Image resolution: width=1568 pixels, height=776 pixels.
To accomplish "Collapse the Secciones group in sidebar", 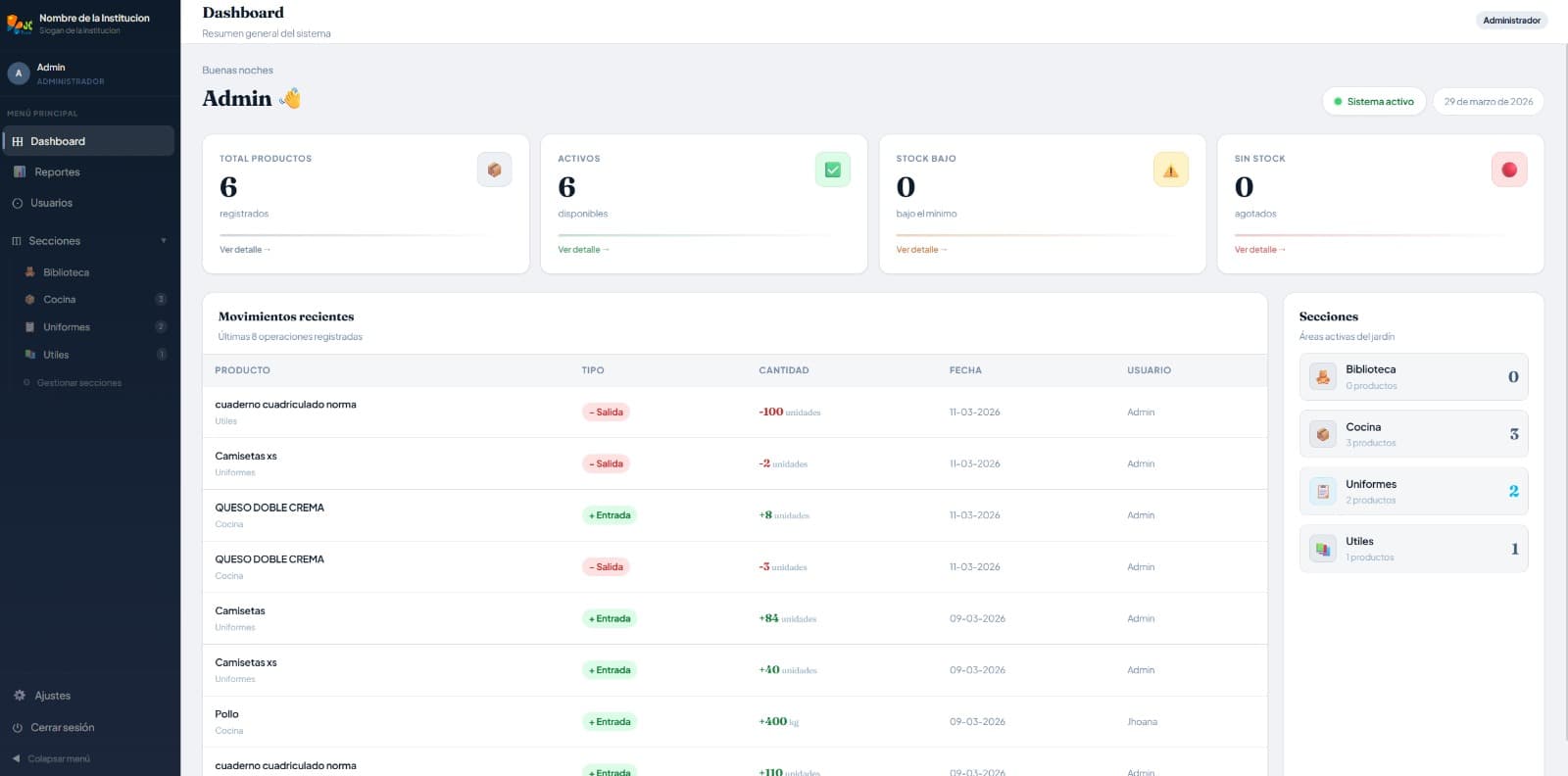I will (x=164, y=241).
